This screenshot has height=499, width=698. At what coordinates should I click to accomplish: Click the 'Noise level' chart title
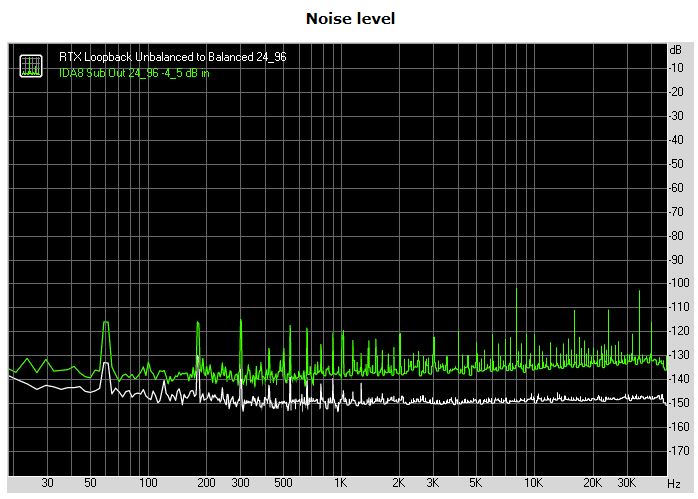(x=350, y=19)
